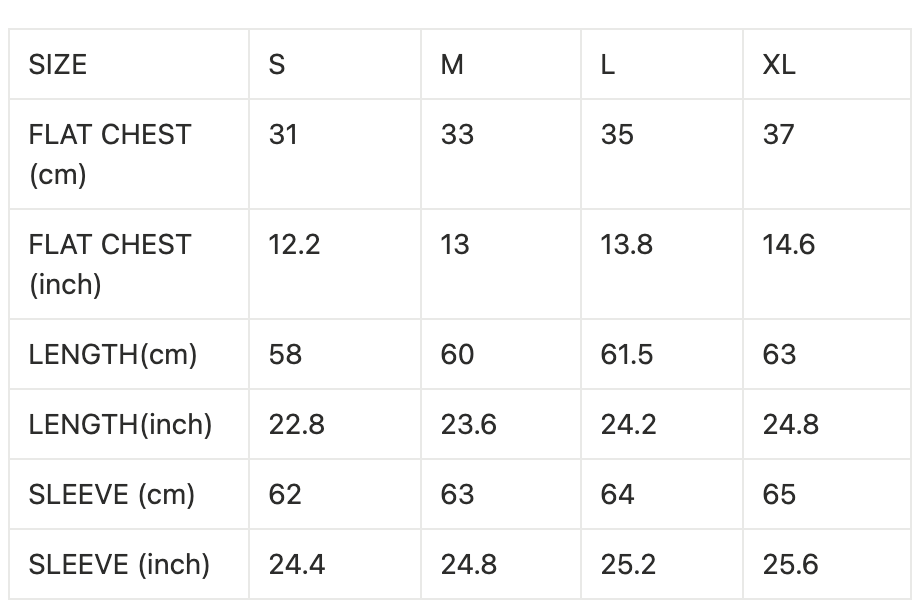
Task: Click flat chest cm value 31
Action: [x=283, y=134]
